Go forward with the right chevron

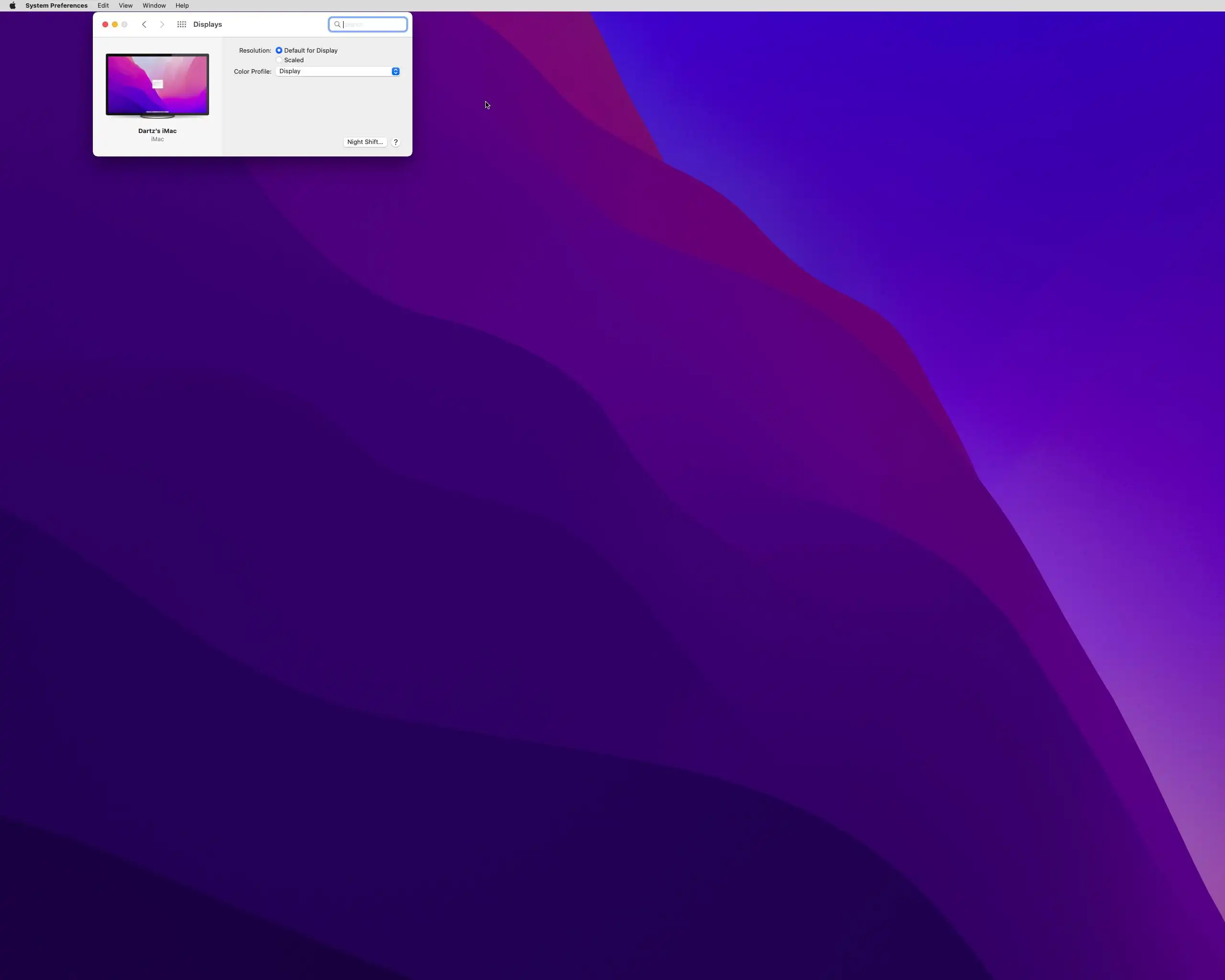click(162, 24)
